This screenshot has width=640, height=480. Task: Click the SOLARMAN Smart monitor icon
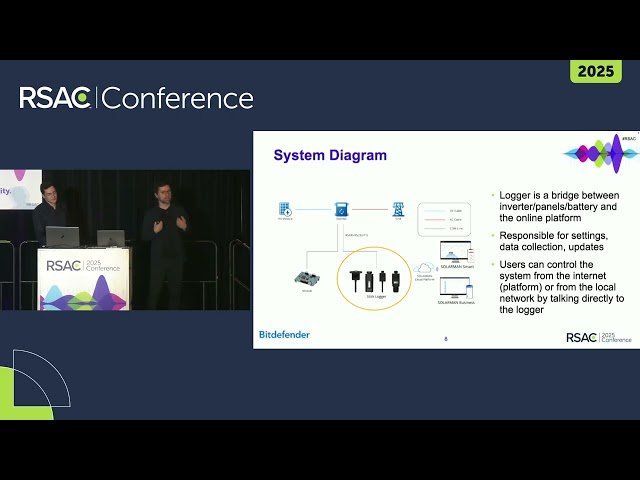(x=455, y=250)
